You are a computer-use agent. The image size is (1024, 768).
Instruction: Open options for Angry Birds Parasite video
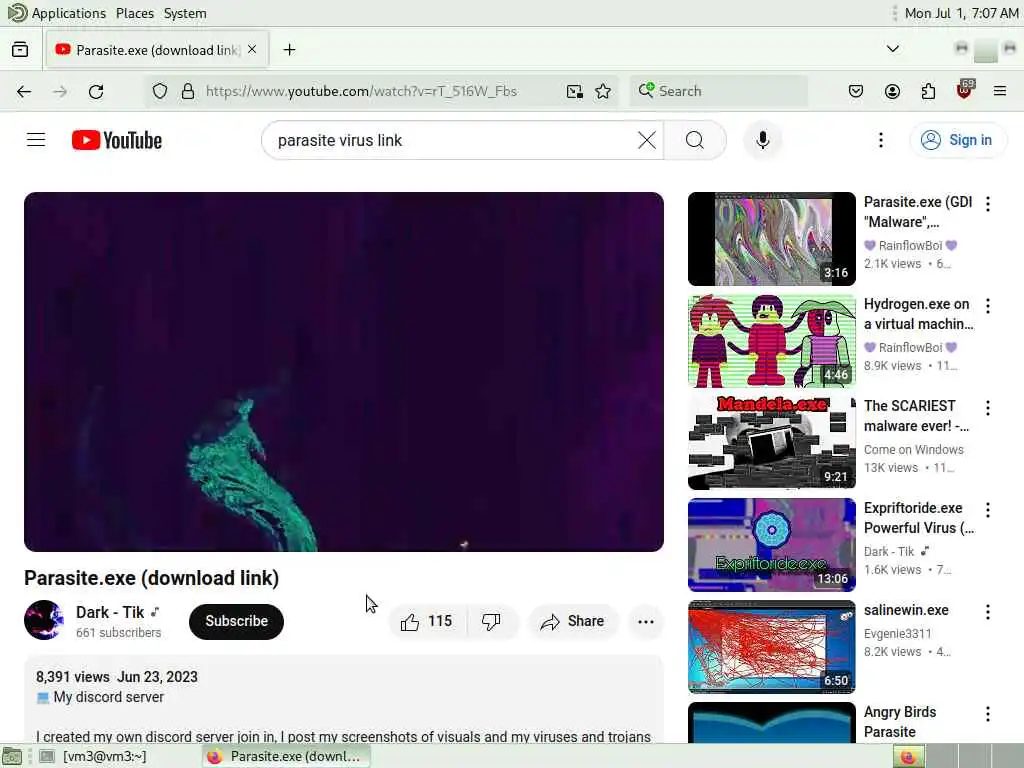coord(987,714)
